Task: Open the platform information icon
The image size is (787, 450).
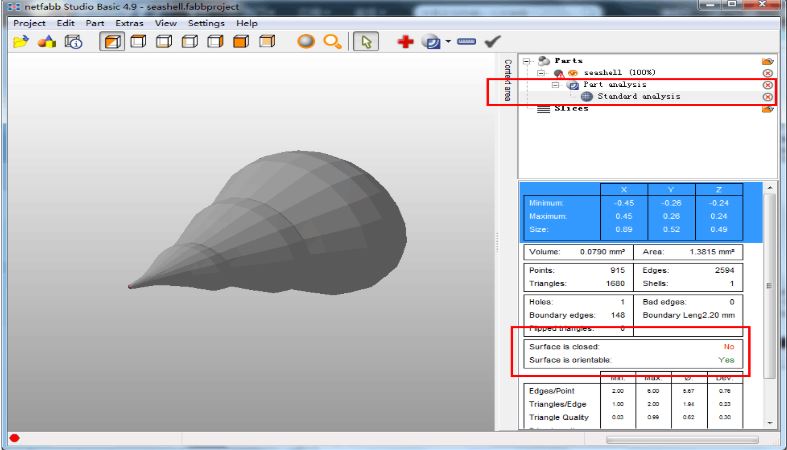Action: (73, 42)
